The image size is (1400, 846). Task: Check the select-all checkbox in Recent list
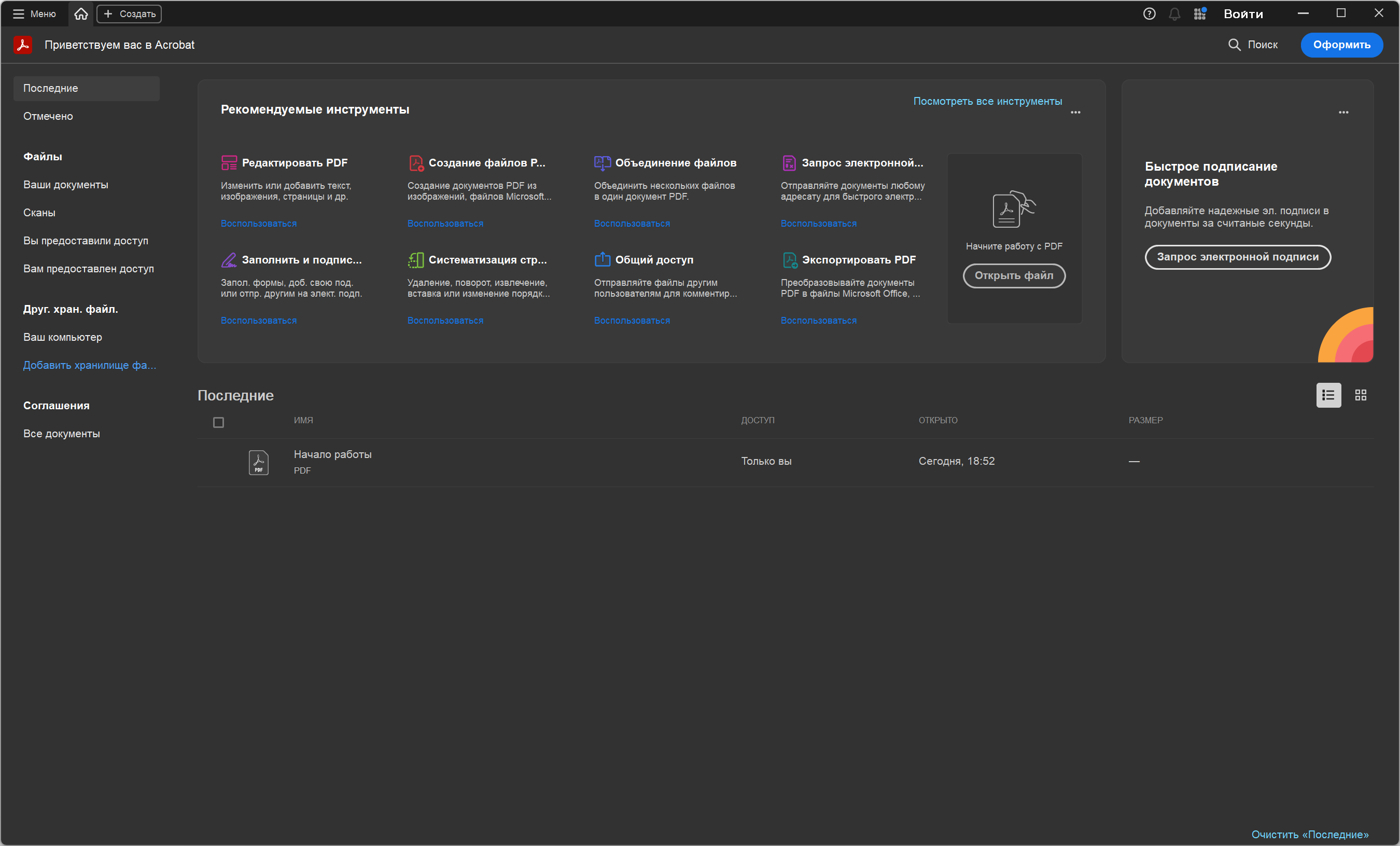[218, 422]
